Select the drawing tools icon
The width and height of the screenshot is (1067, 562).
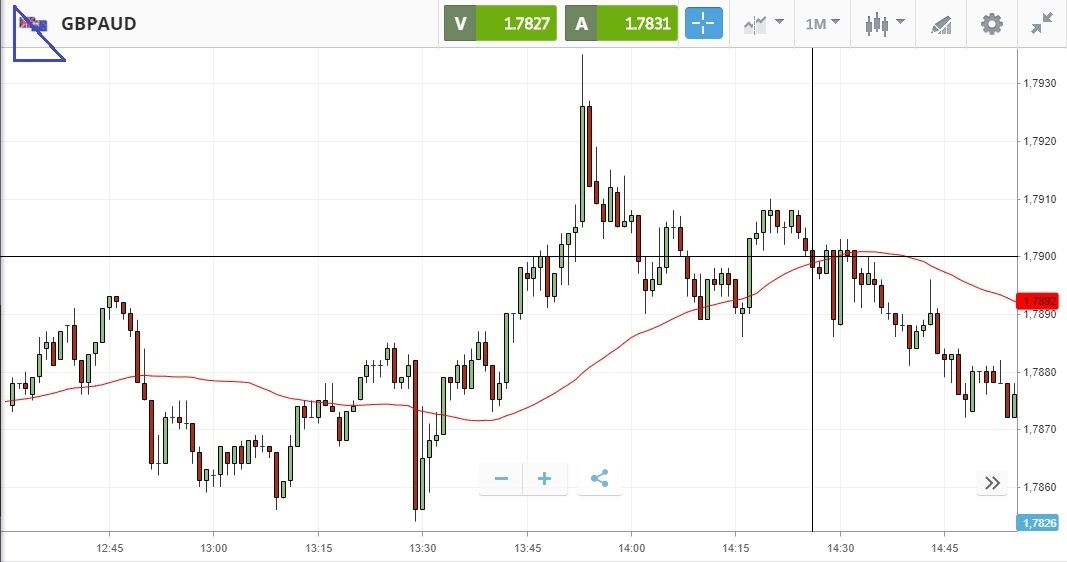tap(941, 23)
